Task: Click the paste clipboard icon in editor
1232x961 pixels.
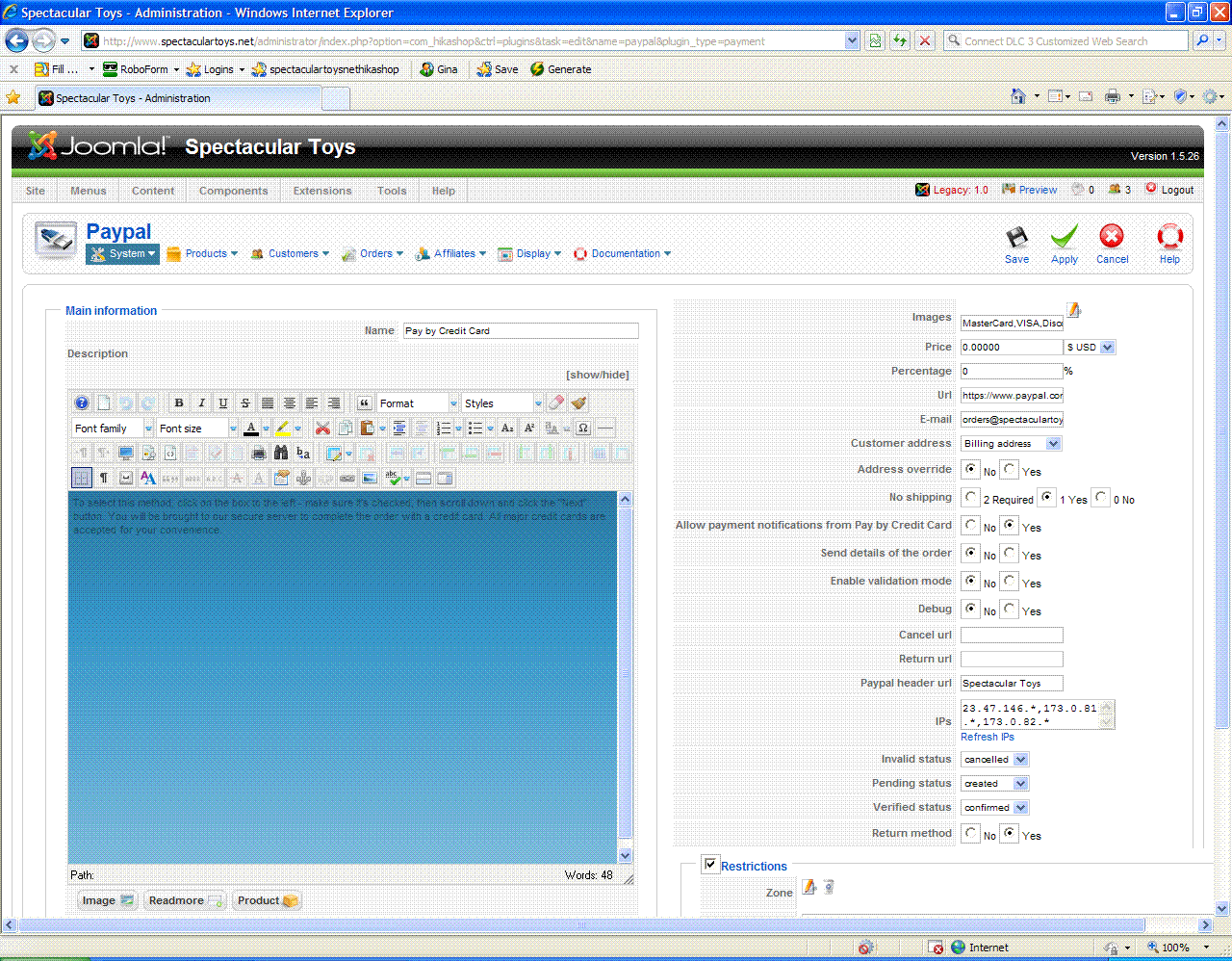Action: coord(367,429)
